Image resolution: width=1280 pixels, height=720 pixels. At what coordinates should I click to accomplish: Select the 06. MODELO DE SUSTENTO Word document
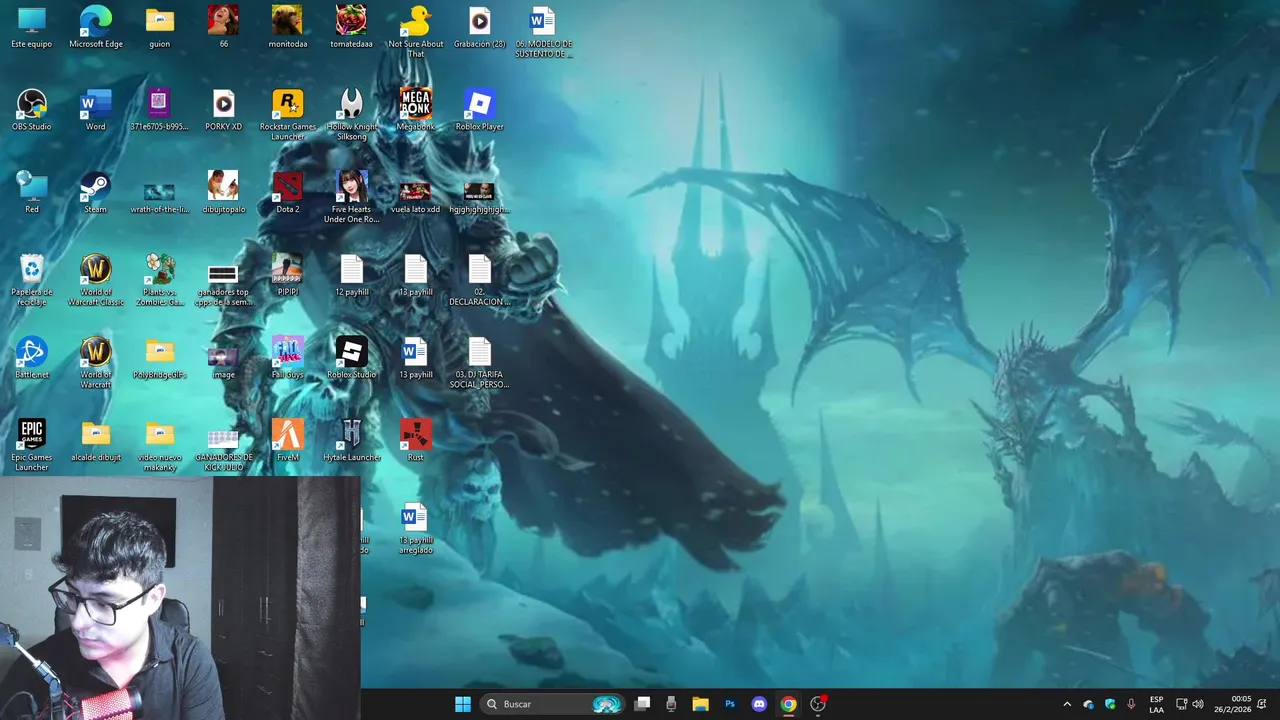click(543, 32)
